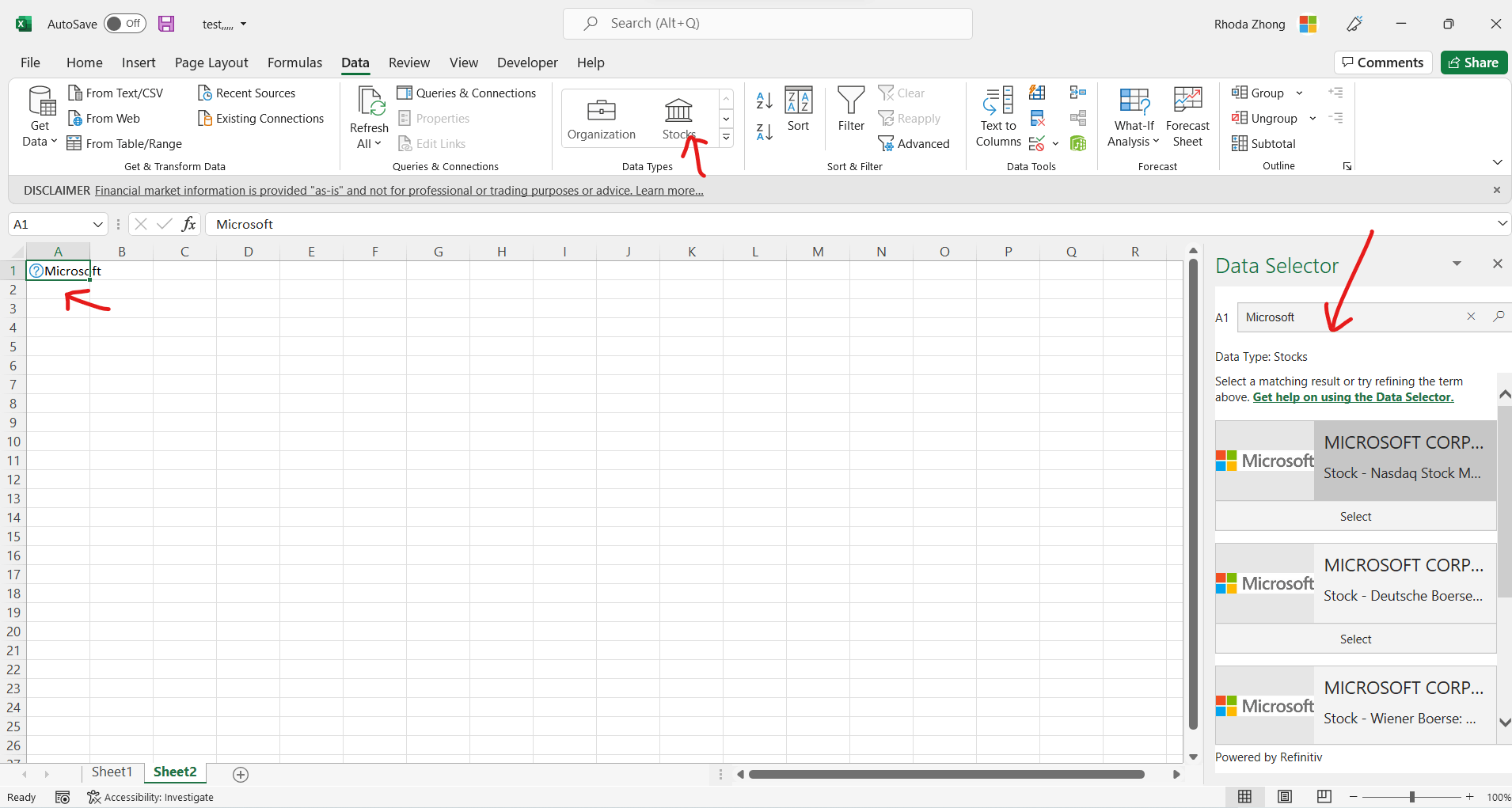
Task: Switch to the Home tab
Action: 84,63
